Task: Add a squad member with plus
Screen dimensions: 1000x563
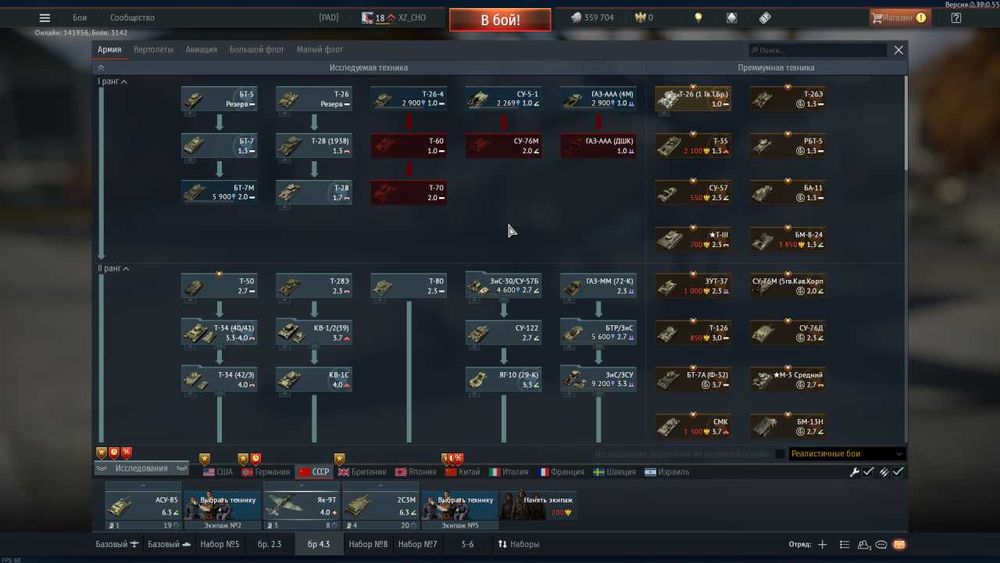Action: pos(823,545)
